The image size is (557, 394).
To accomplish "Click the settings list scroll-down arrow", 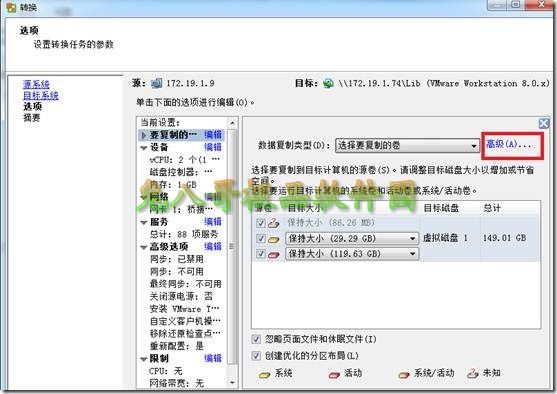I will [232, 382].
